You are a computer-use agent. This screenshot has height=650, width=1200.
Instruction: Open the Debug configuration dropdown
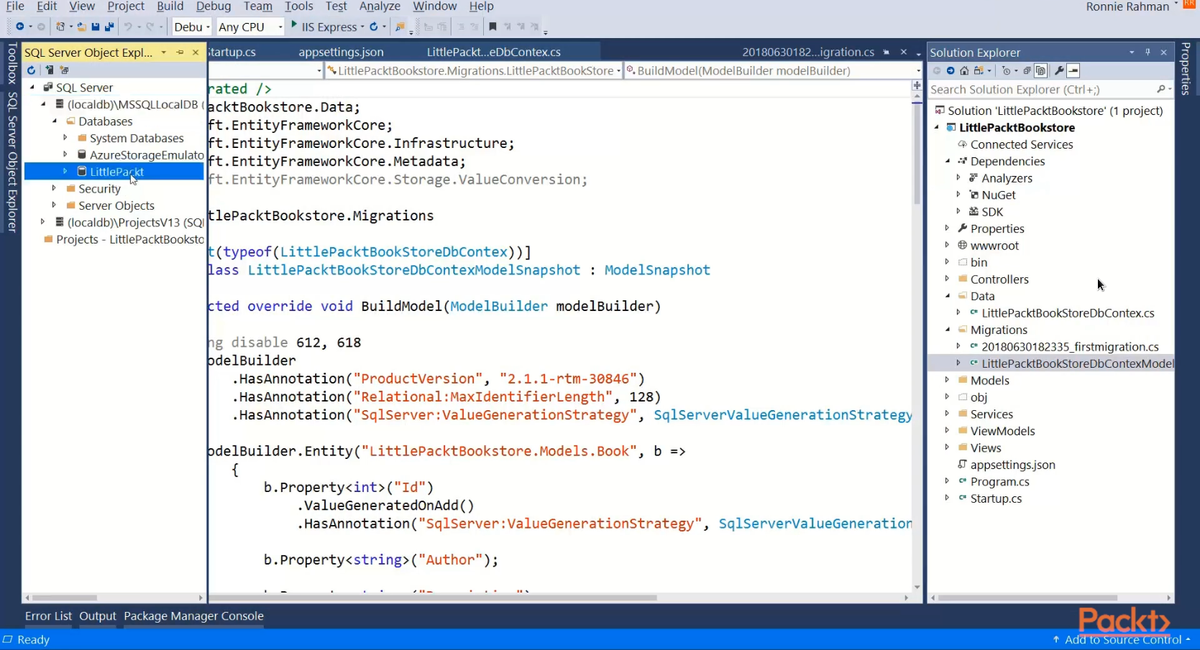point(191,27)
